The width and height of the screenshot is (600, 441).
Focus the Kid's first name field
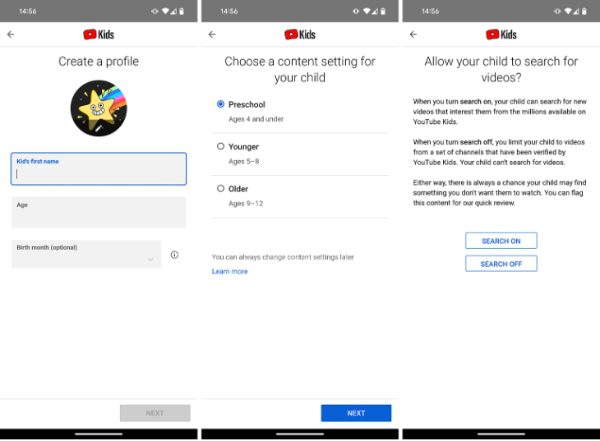point(98,169)
